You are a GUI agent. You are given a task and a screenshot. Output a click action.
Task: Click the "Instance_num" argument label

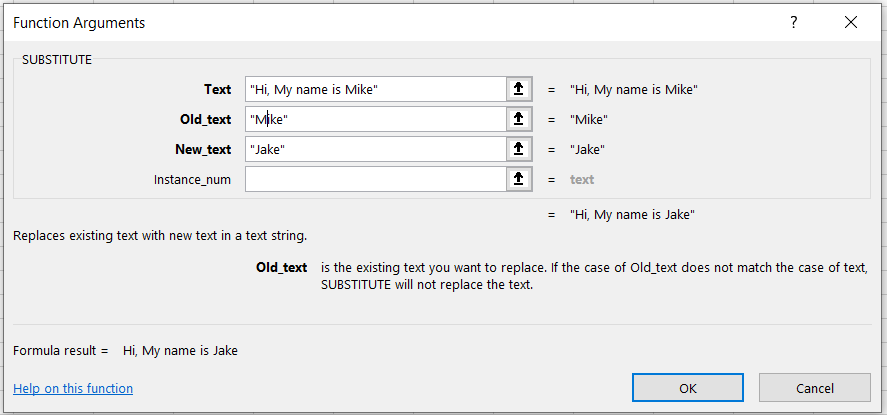pos(192,179)
